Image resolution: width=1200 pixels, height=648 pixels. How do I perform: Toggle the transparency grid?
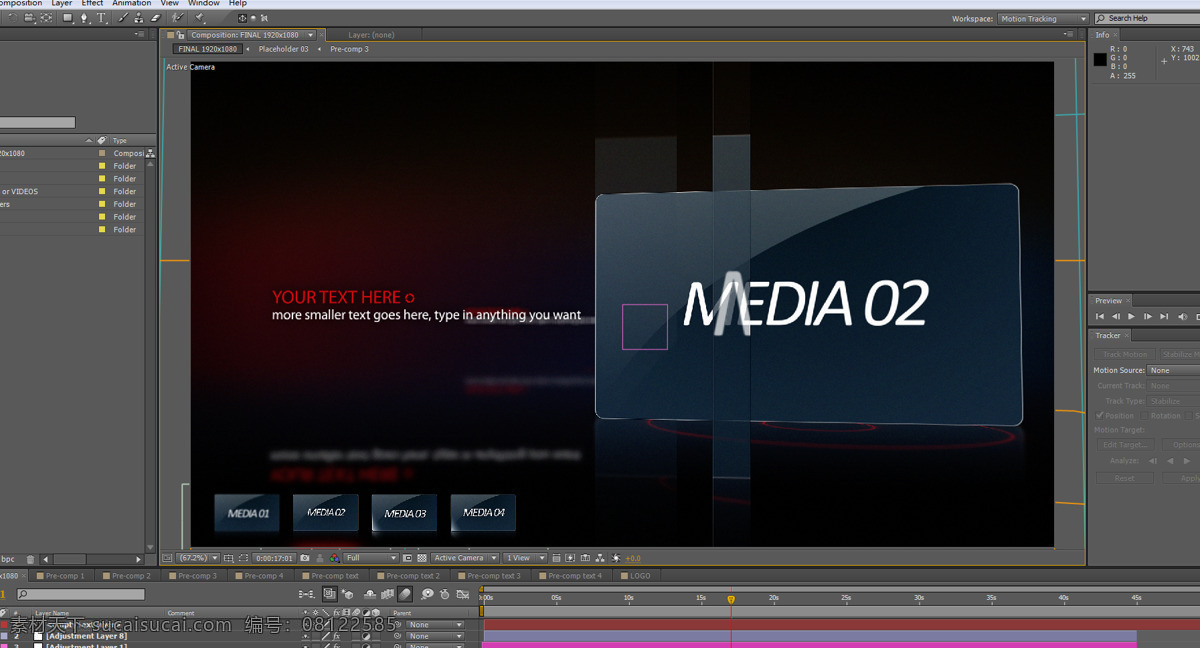[422, 558]
